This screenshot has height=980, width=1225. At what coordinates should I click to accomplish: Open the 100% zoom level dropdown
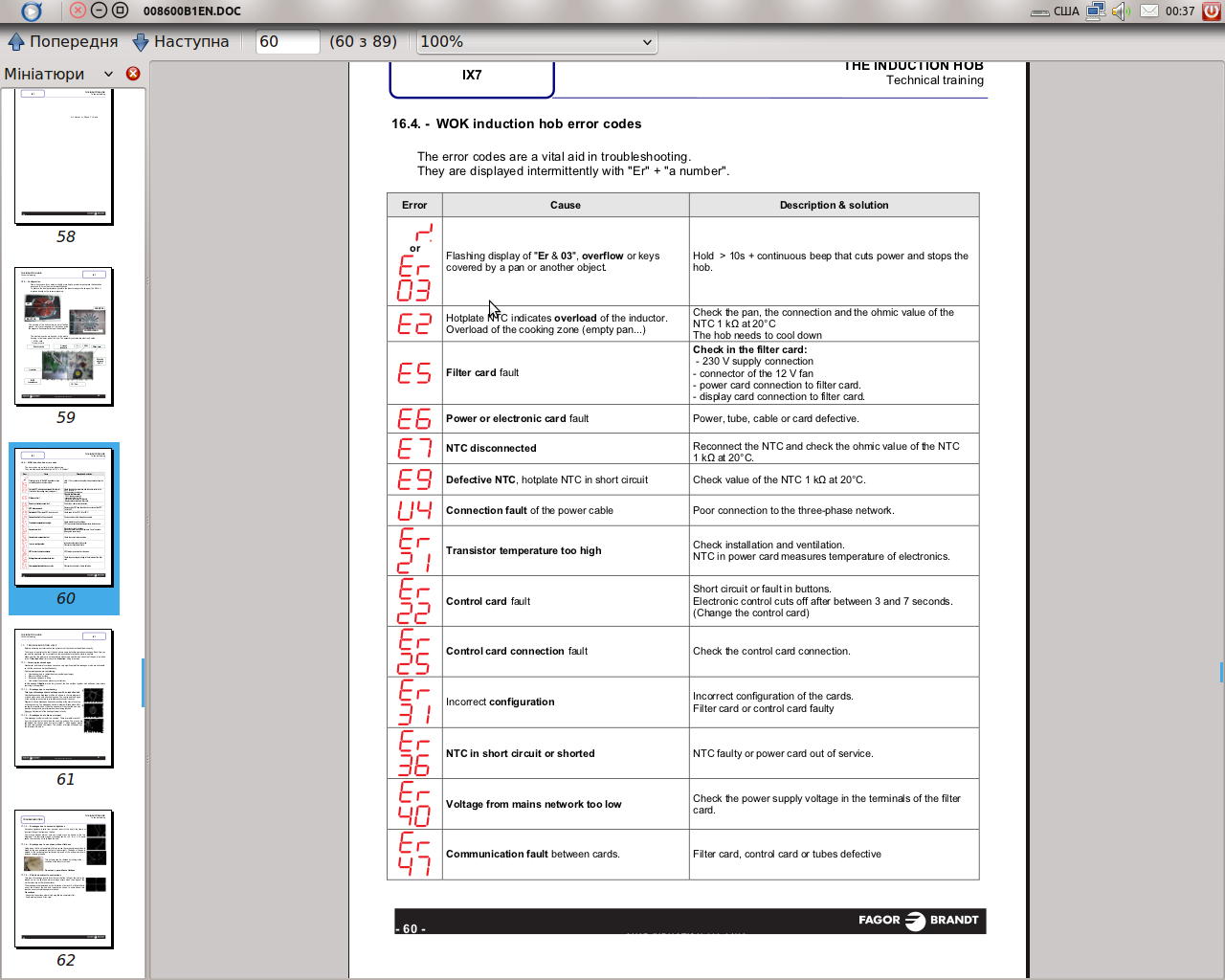(536, 41)
